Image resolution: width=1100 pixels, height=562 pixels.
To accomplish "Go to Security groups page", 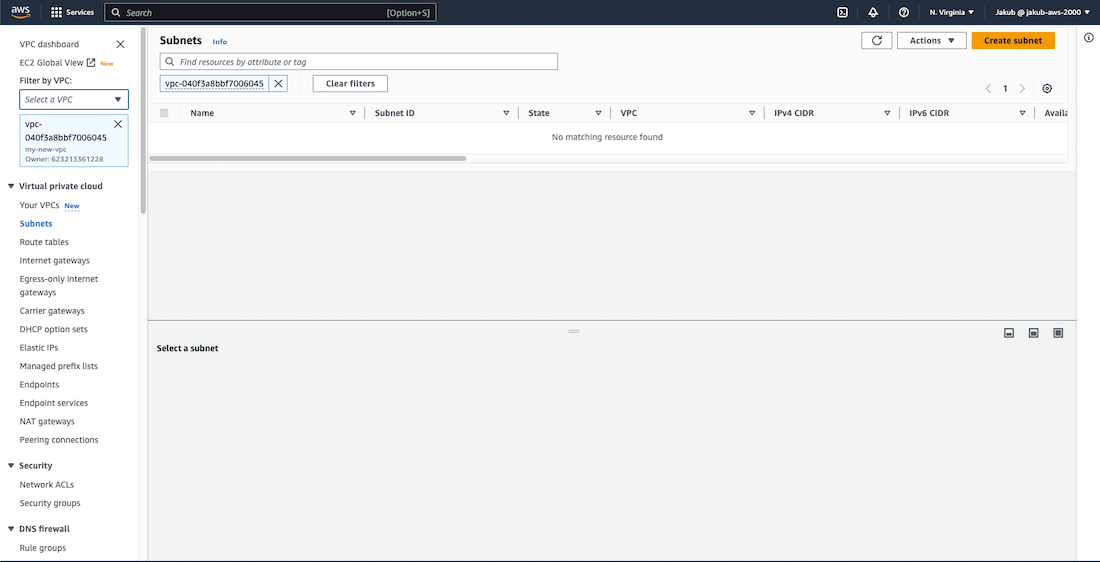I will [x=50, y=503].
